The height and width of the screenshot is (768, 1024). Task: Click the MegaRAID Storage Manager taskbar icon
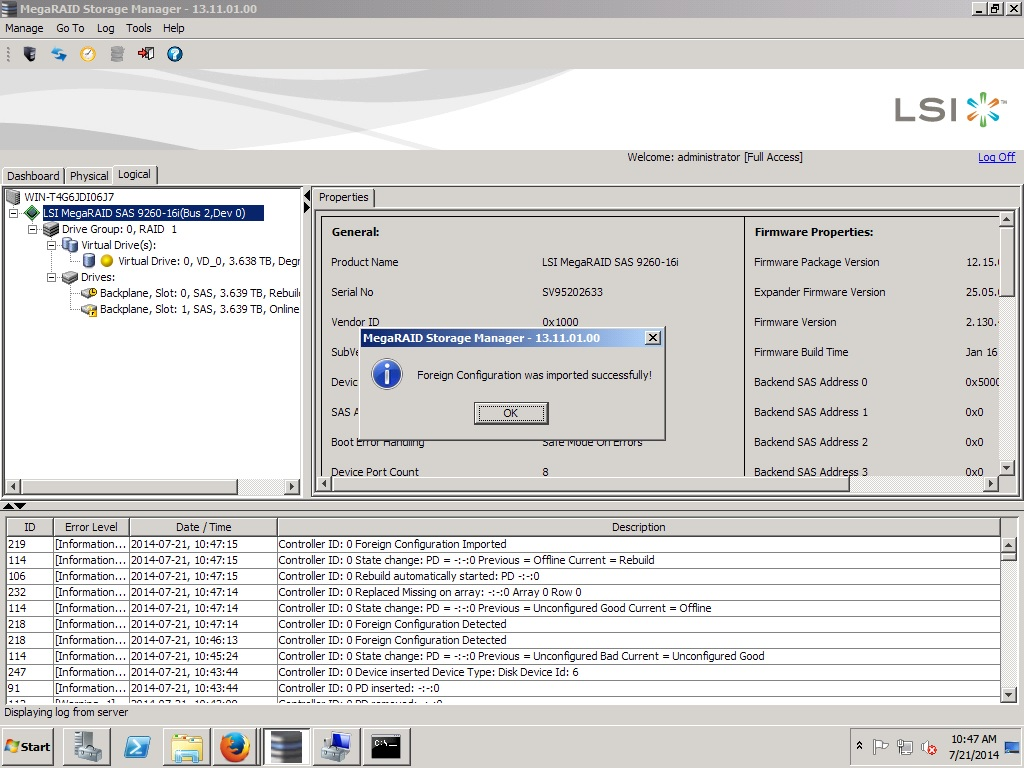pyautogui.click(x=286, y=746)
